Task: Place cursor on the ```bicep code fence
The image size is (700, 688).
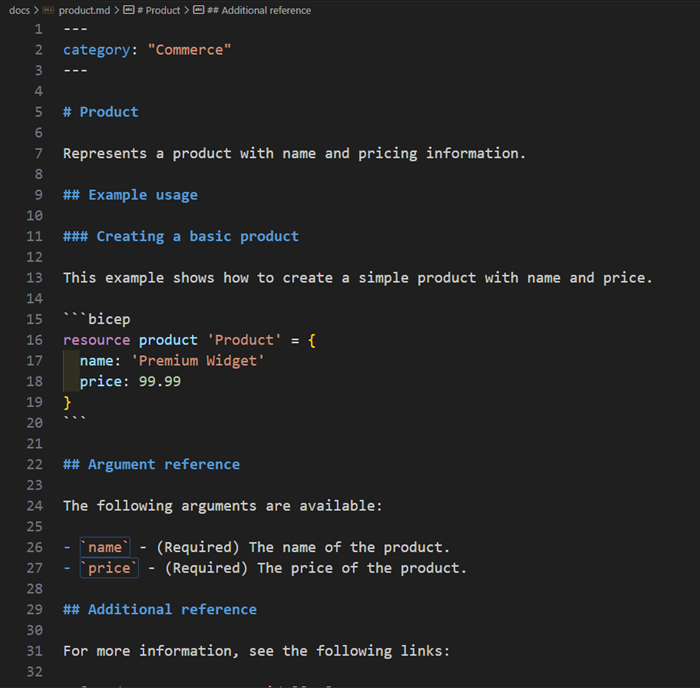Action: click(x=96, y=319)
